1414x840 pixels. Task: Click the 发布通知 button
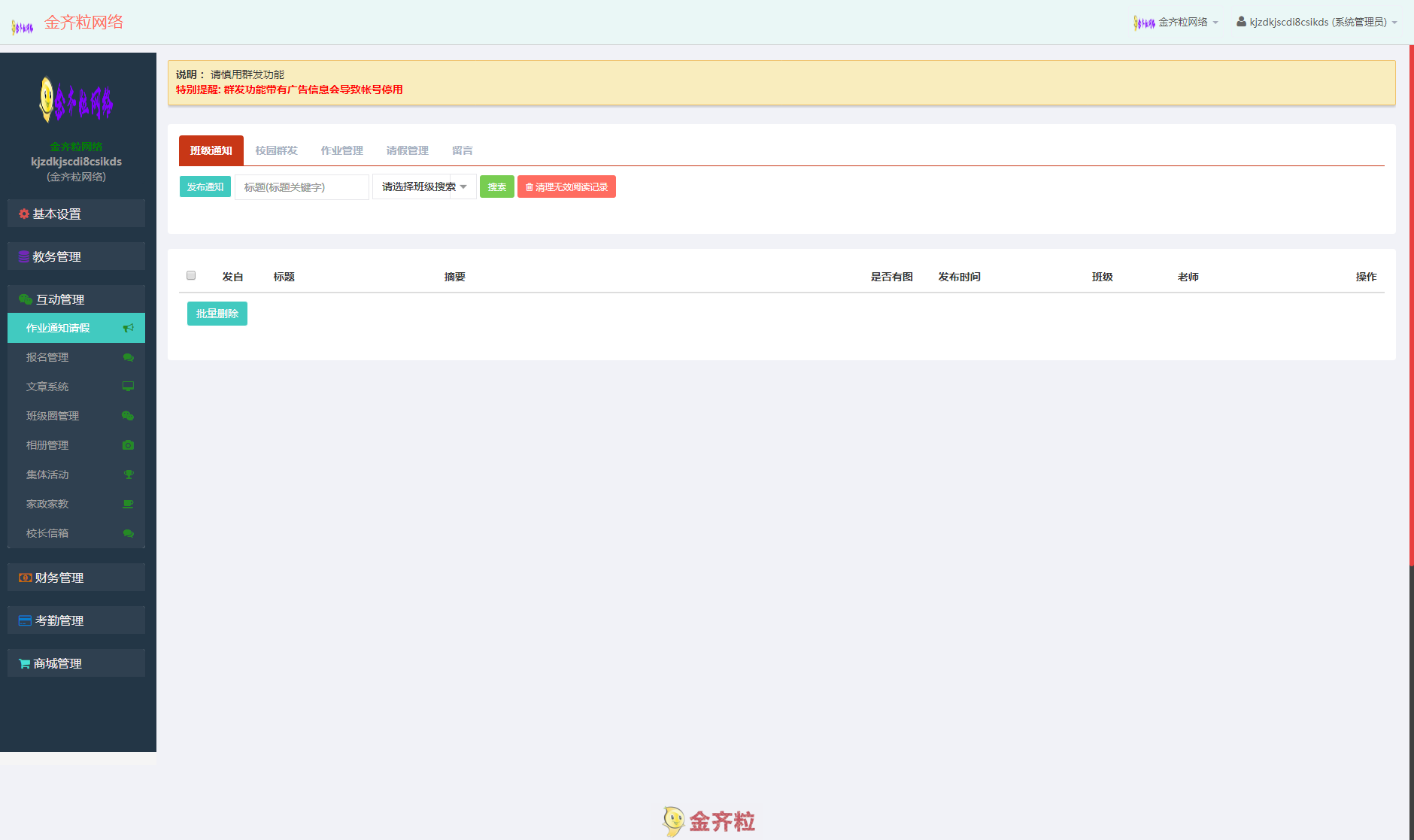tap(205, 186)
